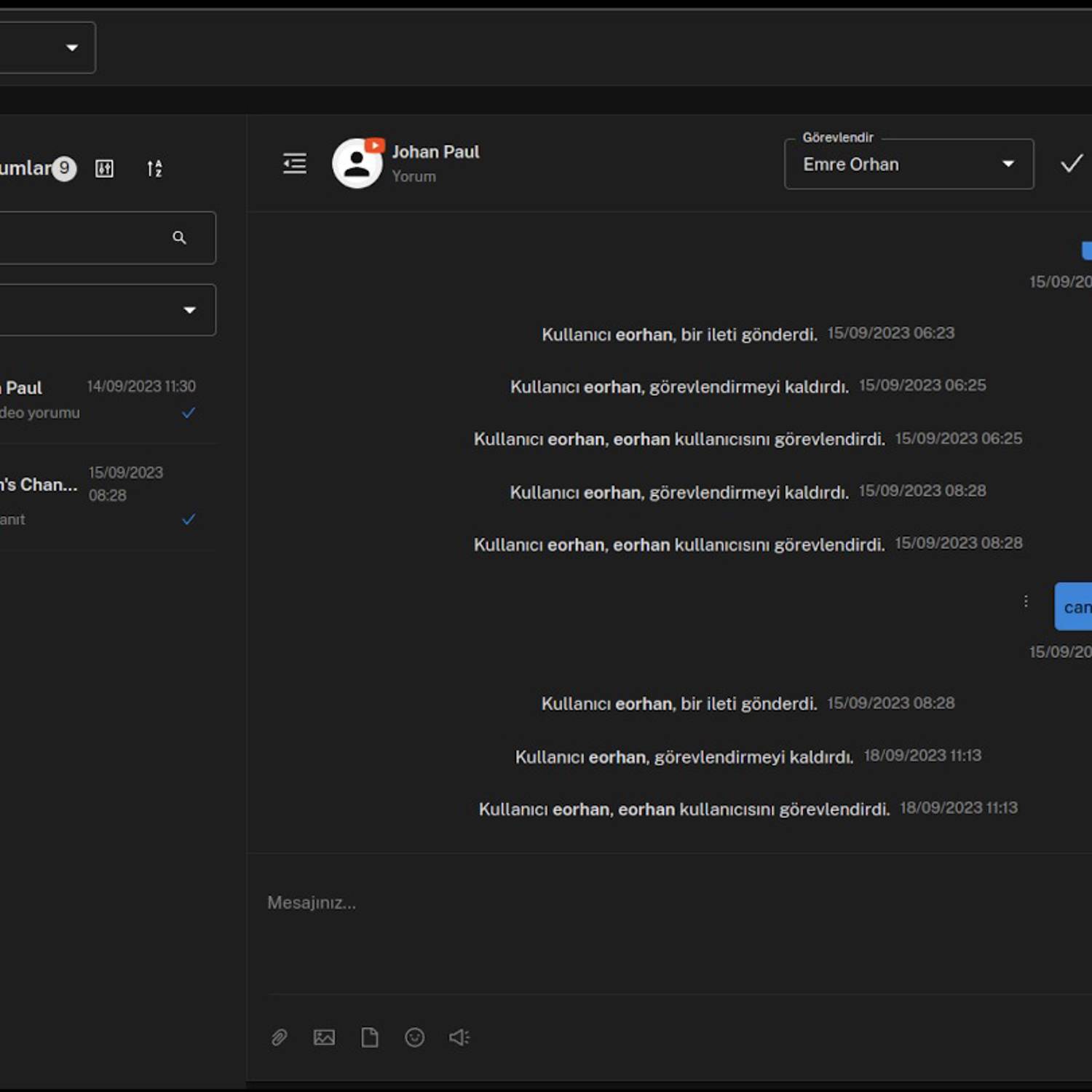Click the Johan Paul profile avatar
Viewport: 1092px width, 1092px height.
(357, 164)
